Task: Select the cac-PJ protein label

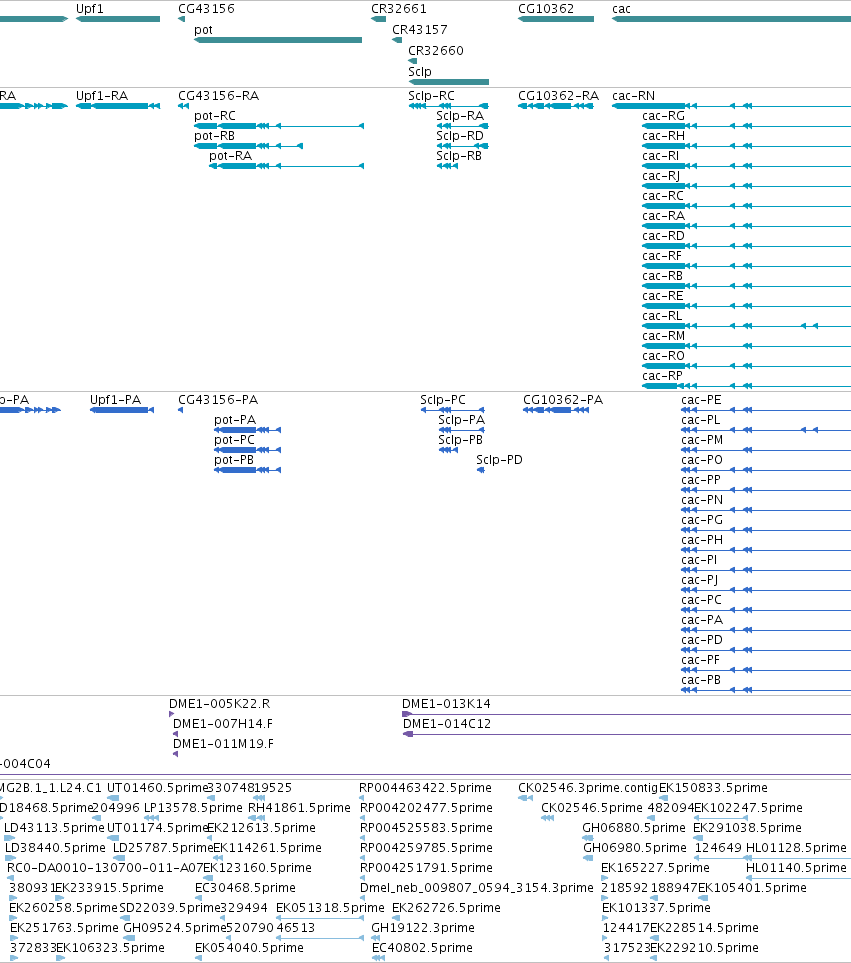Action: (700, 580)
